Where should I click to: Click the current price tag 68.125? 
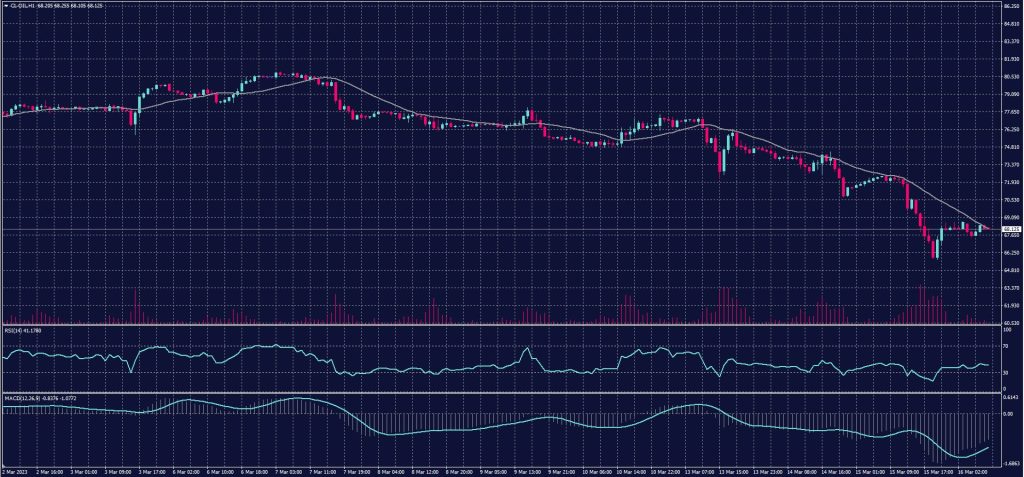(x=1010, y=229)
